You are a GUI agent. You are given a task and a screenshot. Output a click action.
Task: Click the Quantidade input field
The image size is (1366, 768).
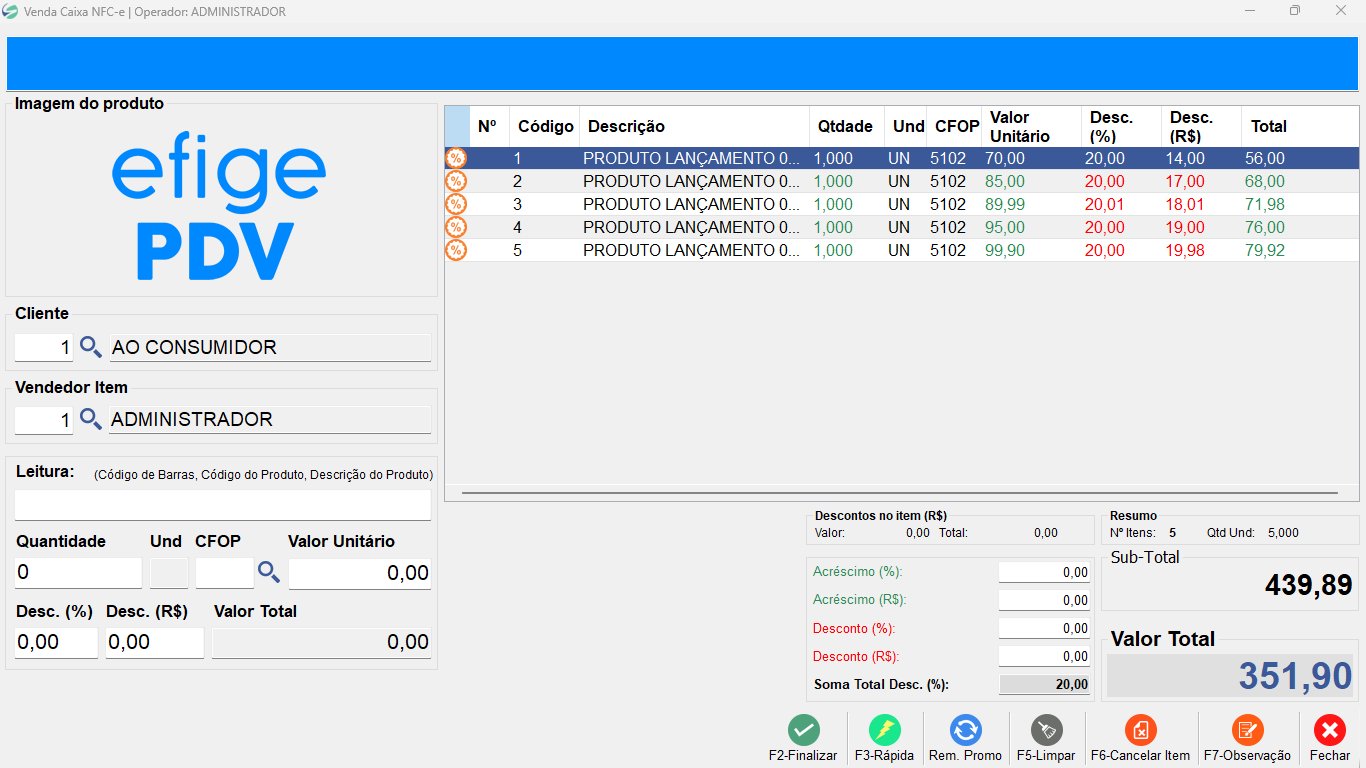(78, 573)
